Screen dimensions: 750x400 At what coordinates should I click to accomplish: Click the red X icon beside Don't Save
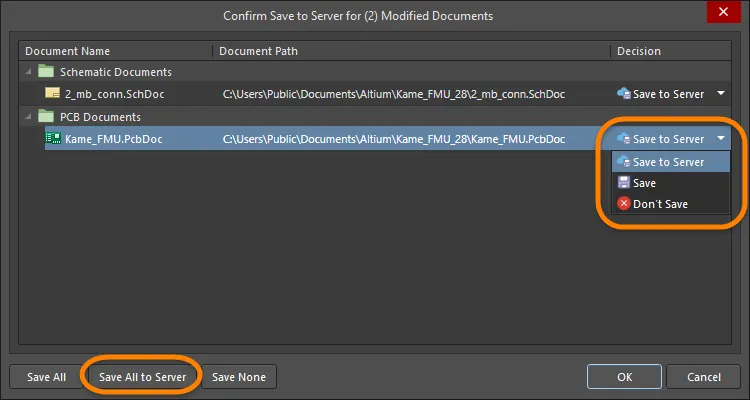pos(624,204)
